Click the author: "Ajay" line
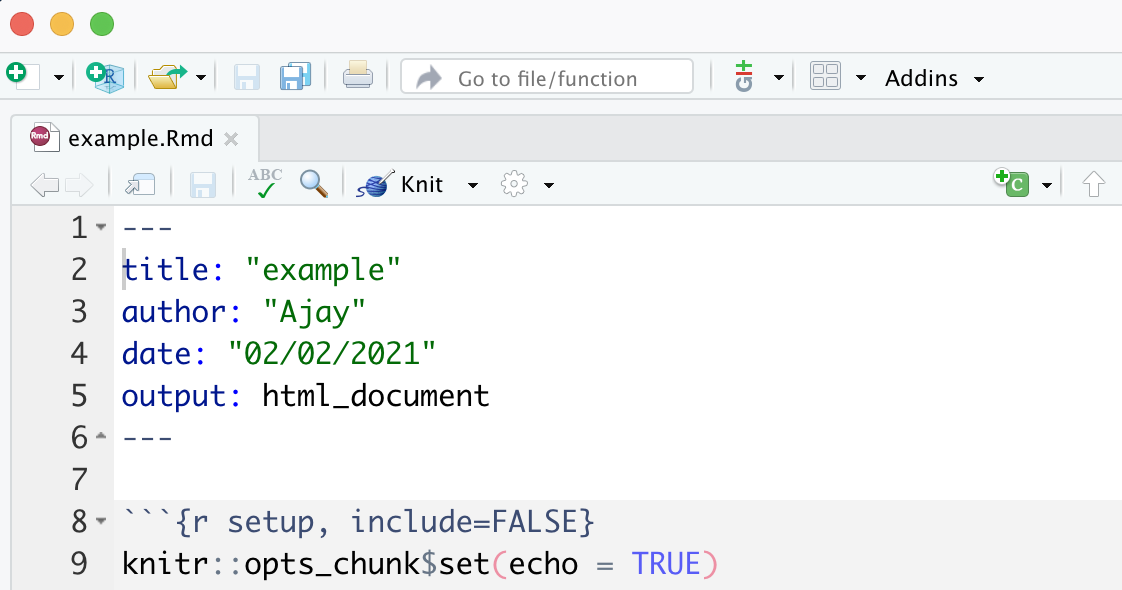Screen dimensions: 1122x590 point(243,312)
